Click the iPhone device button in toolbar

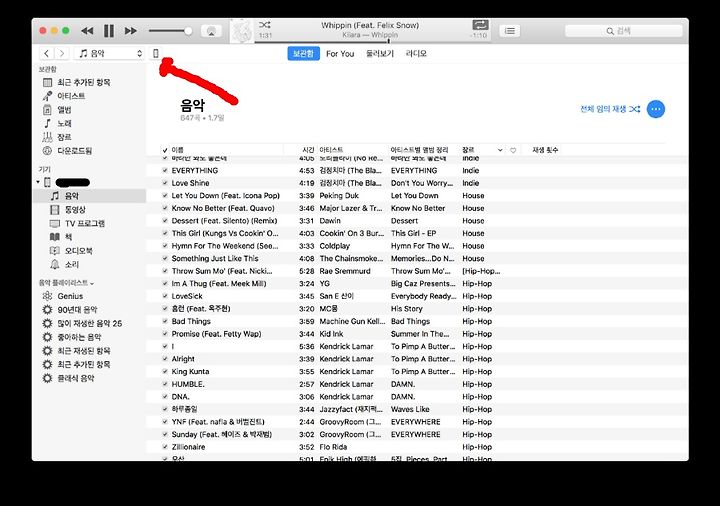coord(156,53)
